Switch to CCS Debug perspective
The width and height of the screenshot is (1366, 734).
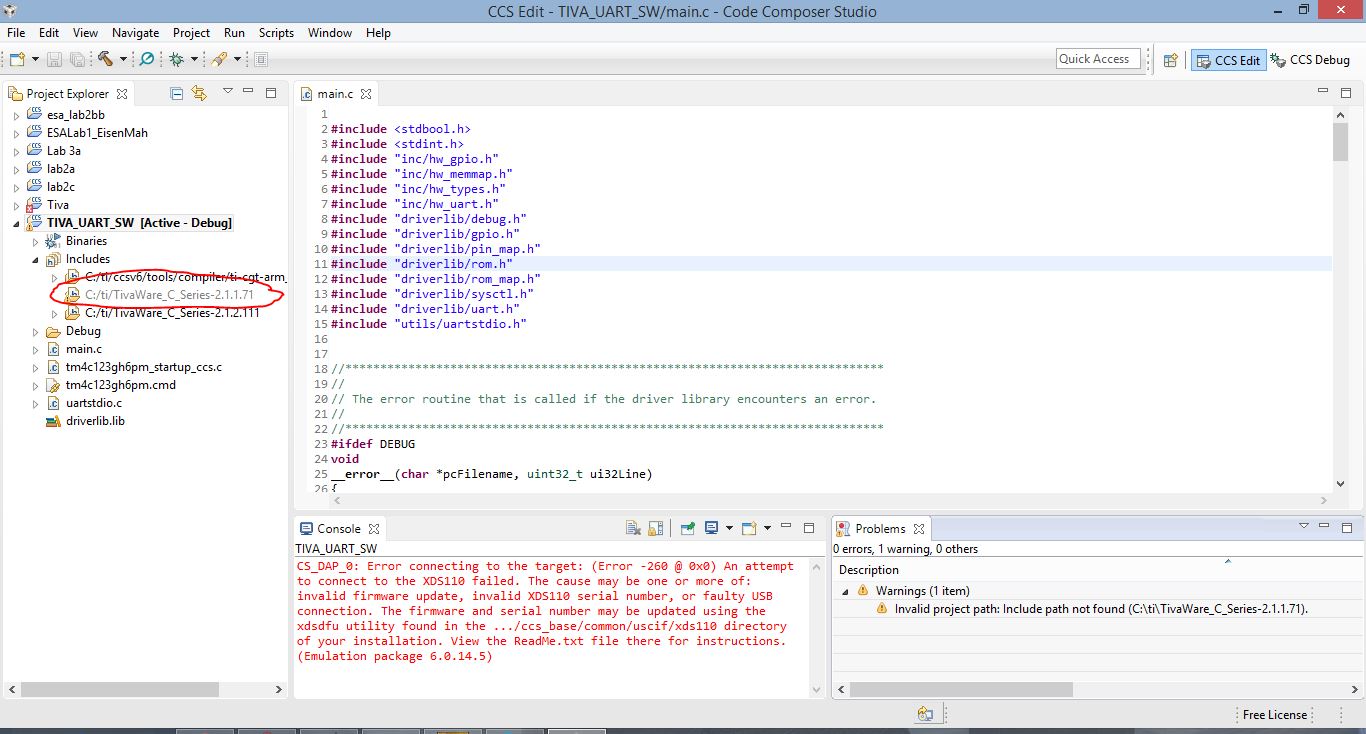1310,60
